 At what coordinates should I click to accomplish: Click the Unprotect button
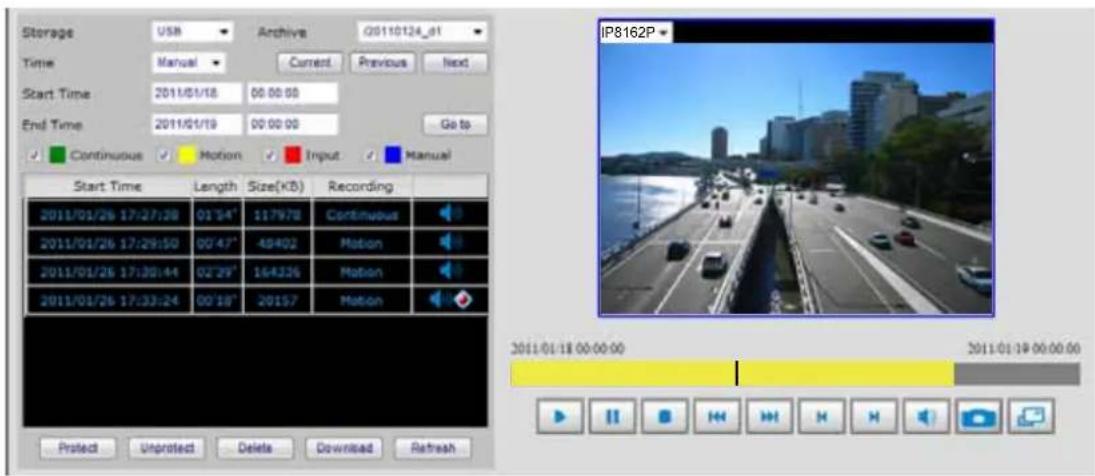point(166,447)
